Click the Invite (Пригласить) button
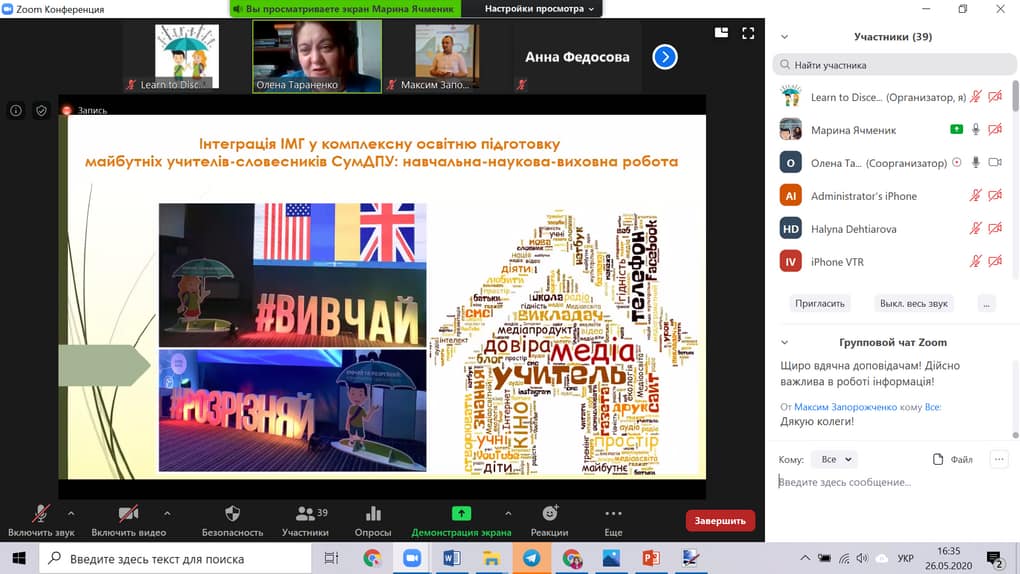 click(x=820, y=303)
